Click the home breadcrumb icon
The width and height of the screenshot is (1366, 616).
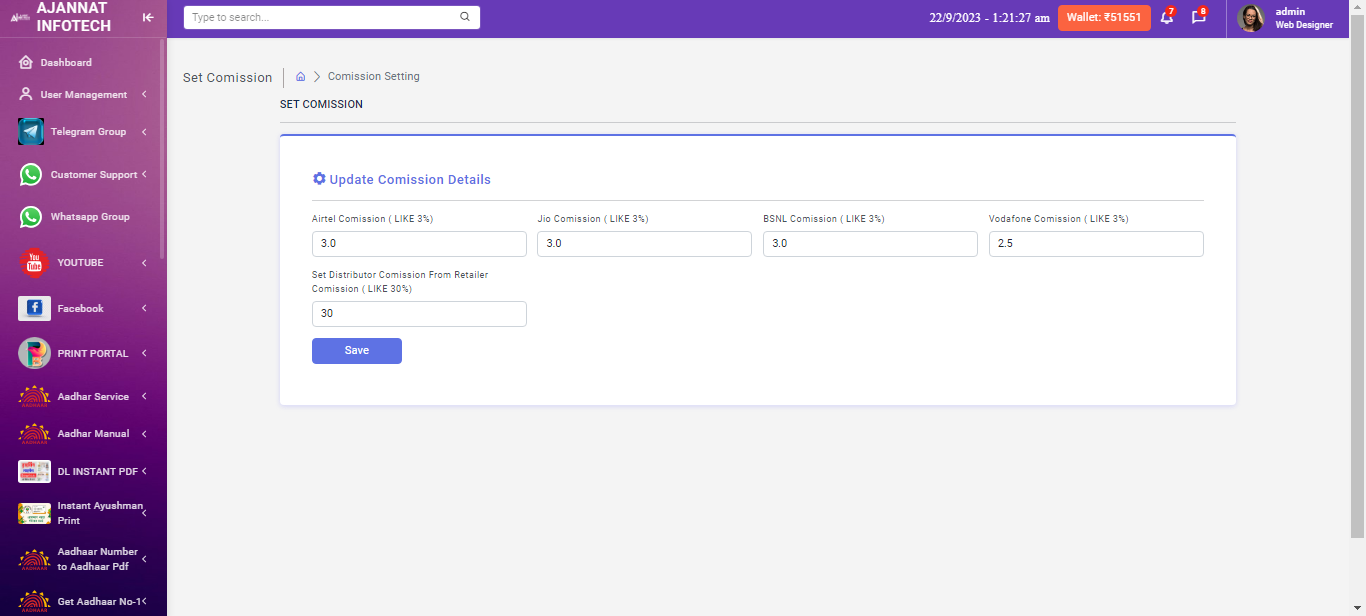tap(300, 77)
